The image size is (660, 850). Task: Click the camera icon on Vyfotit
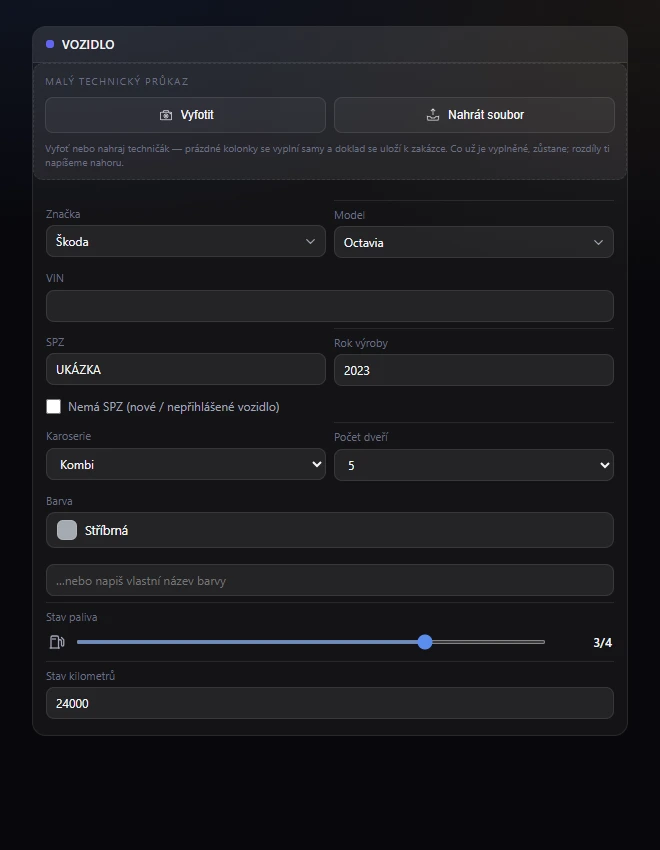tap(166, 115)
